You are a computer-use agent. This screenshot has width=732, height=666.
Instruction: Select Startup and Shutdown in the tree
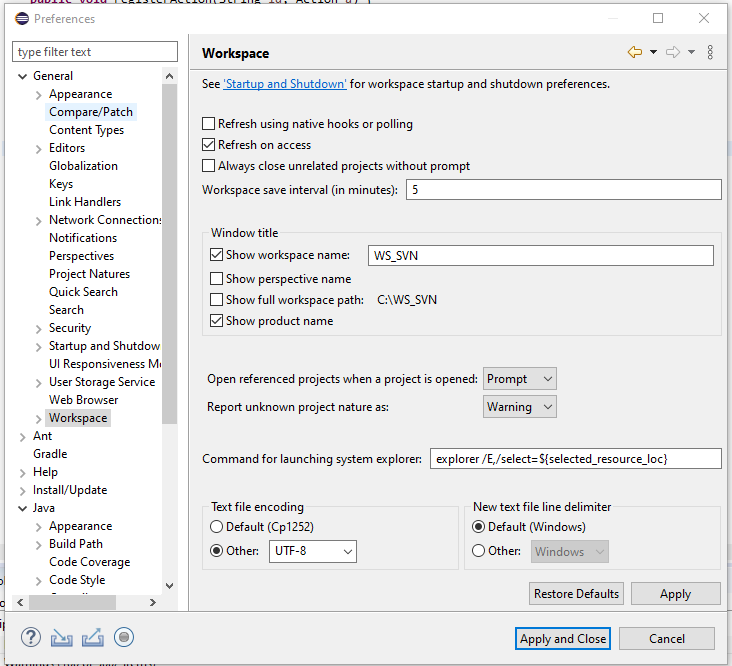(104, 346)
